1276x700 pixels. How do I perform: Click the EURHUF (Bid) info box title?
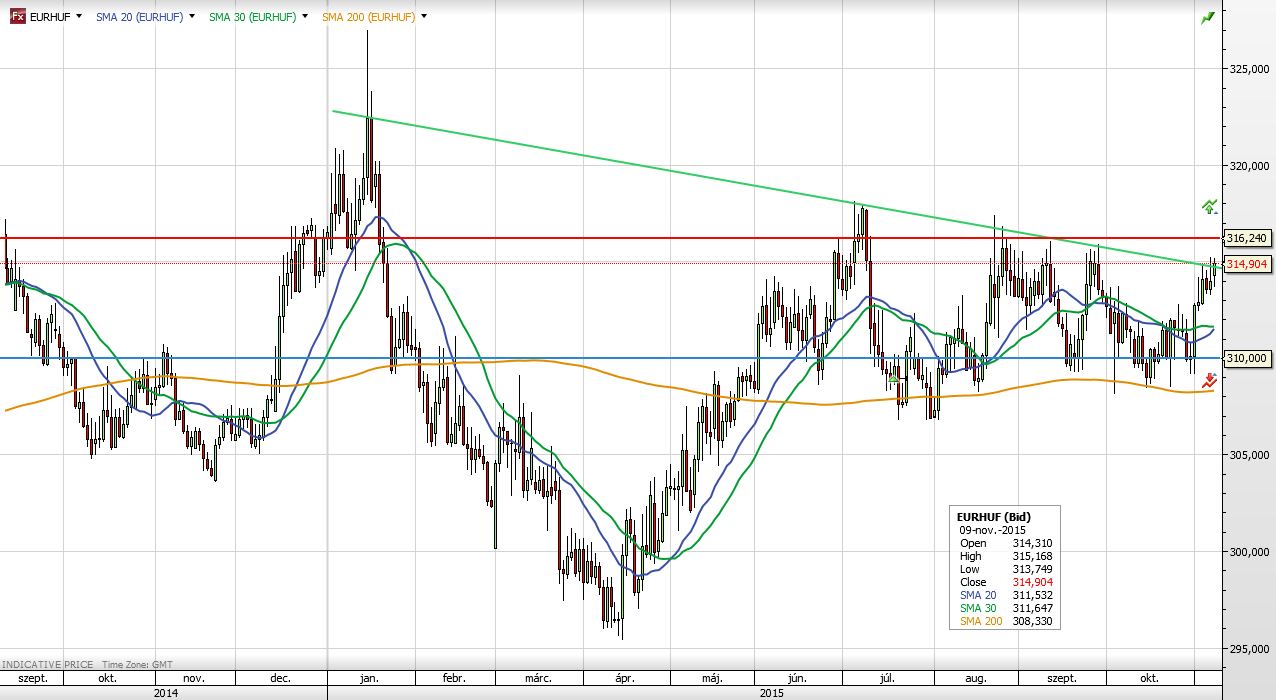click(x=996, y=517)
